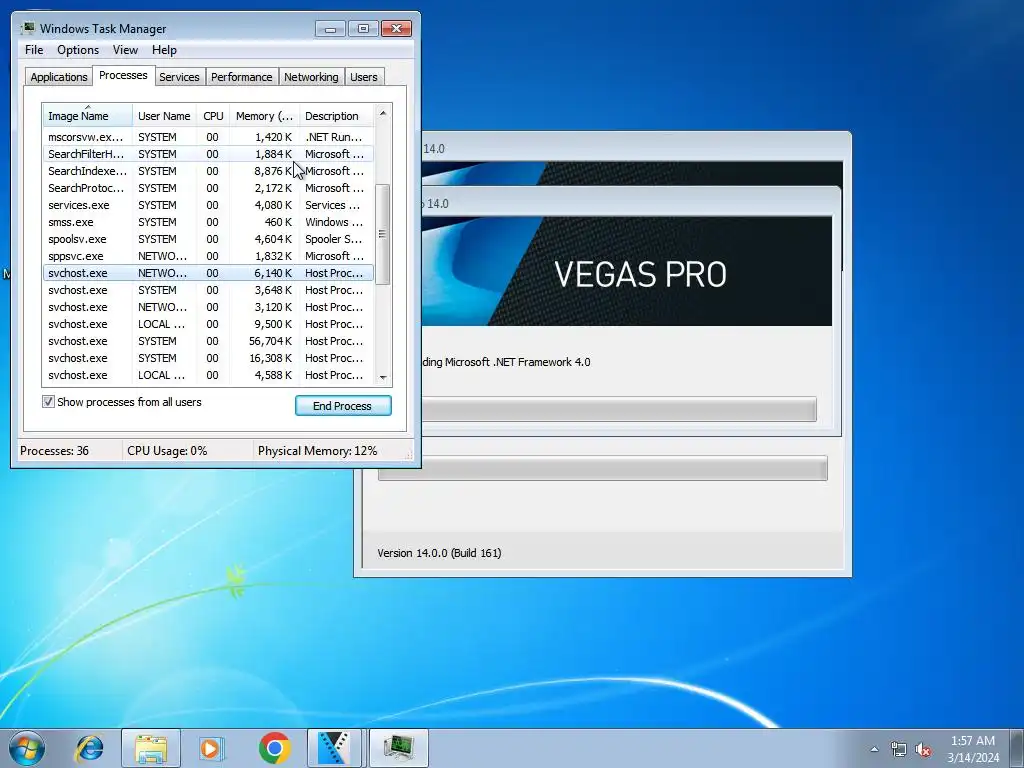Switch to the VEGAS Pro installer taskbar icon
Viewport: 1024px width, 768px height.
(x=334, y=748)
